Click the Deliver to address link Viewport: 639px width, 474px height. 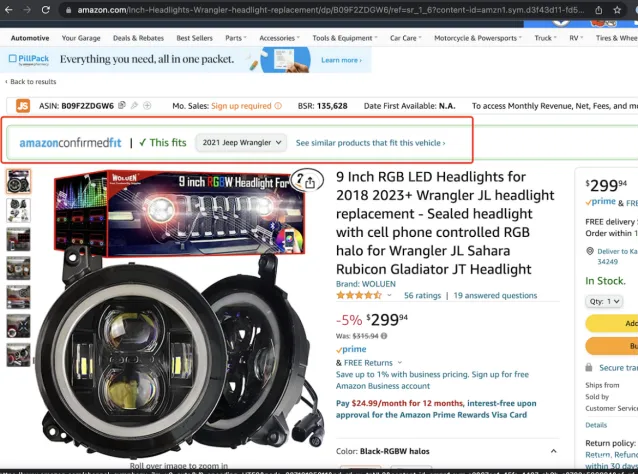[617, 256]
